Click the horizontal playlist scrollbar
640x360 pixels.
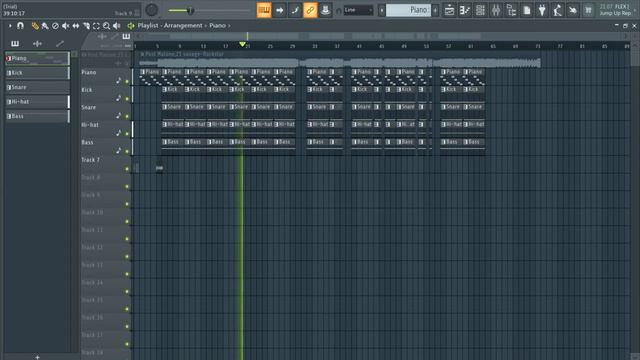coord(382,36)
